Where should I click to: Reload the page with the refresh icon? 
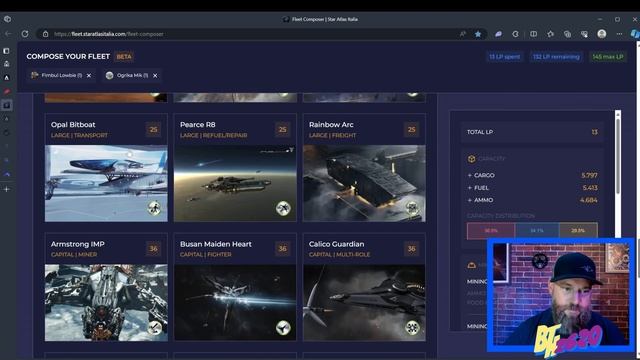coord(25,34)
